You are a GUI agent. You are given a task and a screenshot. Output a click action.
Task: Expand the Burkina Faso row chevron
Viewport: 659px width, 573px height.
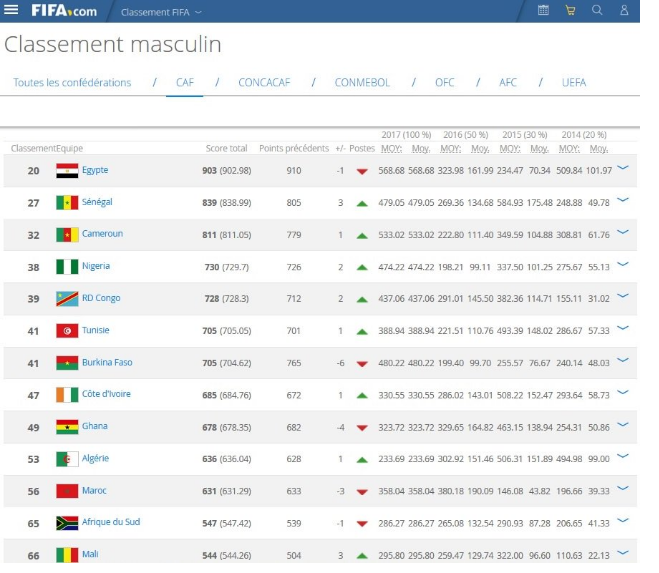pyautogui.click(x=622, y=360)
